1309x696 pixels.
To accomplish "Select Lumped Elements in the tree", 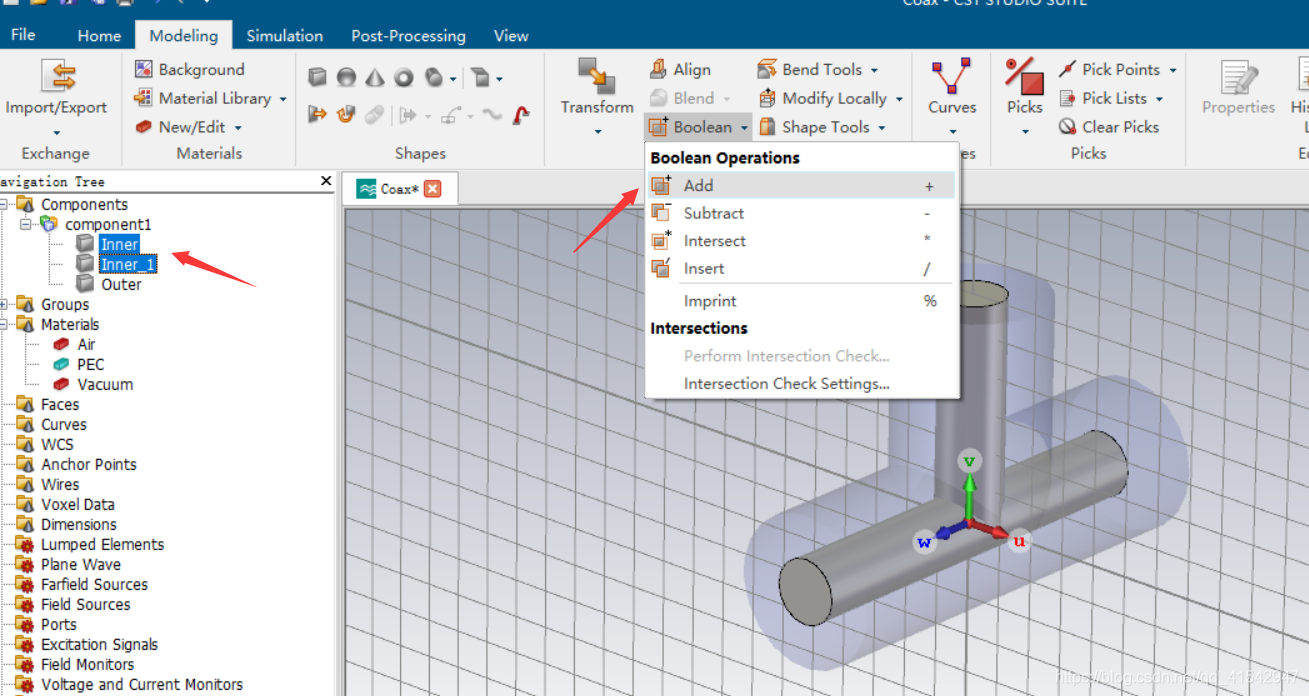I will [x=102, y=544].
